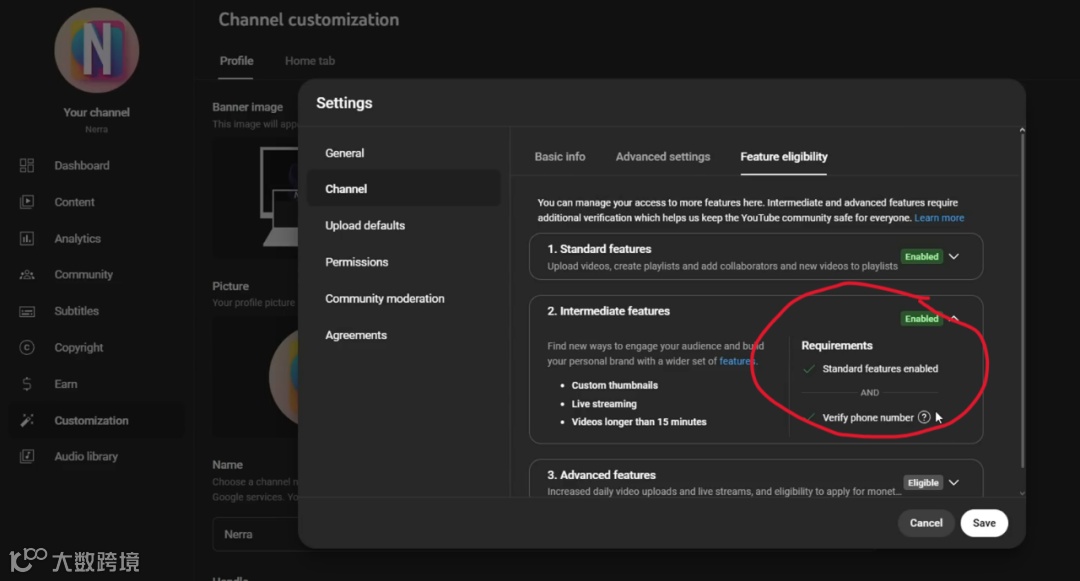The width and height of the screenshot is (1080, 581).
Task: Open Content via its sidebar icon
Action: 27,202
